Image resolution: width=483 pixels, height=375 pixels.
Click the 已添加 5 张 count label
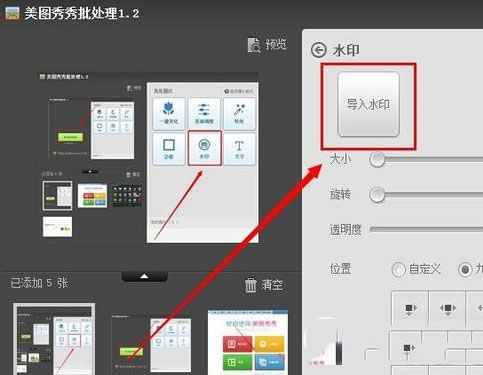pyautogui.click(x=39, y=283)
